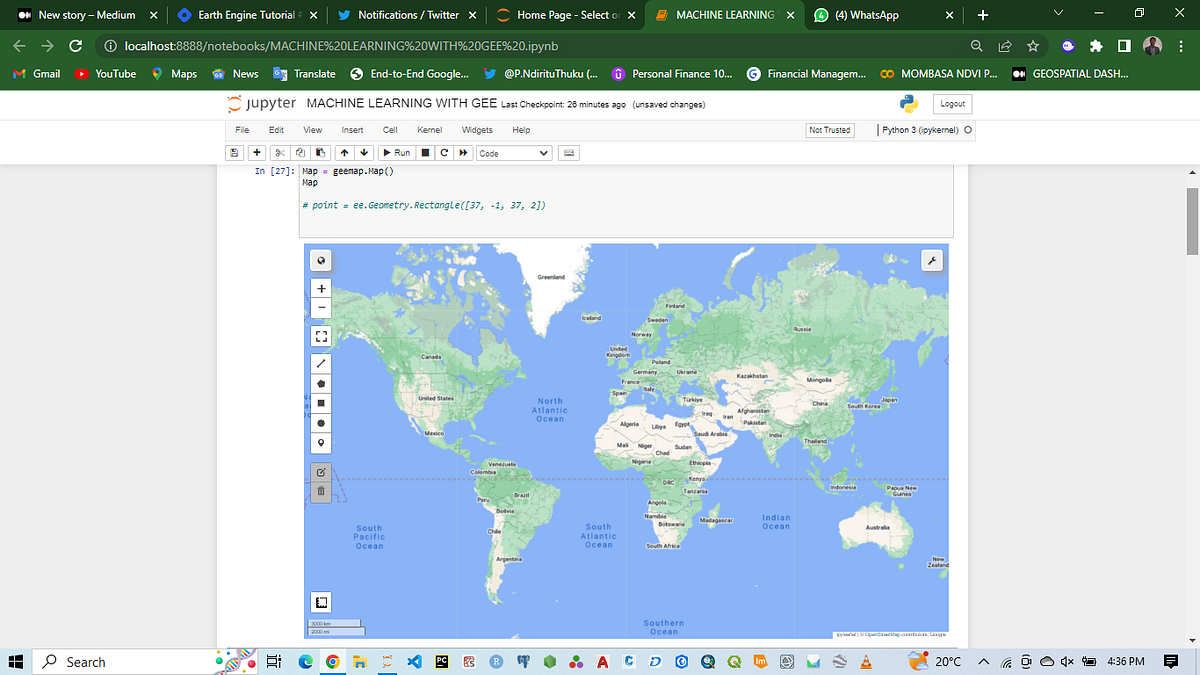
Task: Restart the kernel with the refresh icon
Action: 443,152
